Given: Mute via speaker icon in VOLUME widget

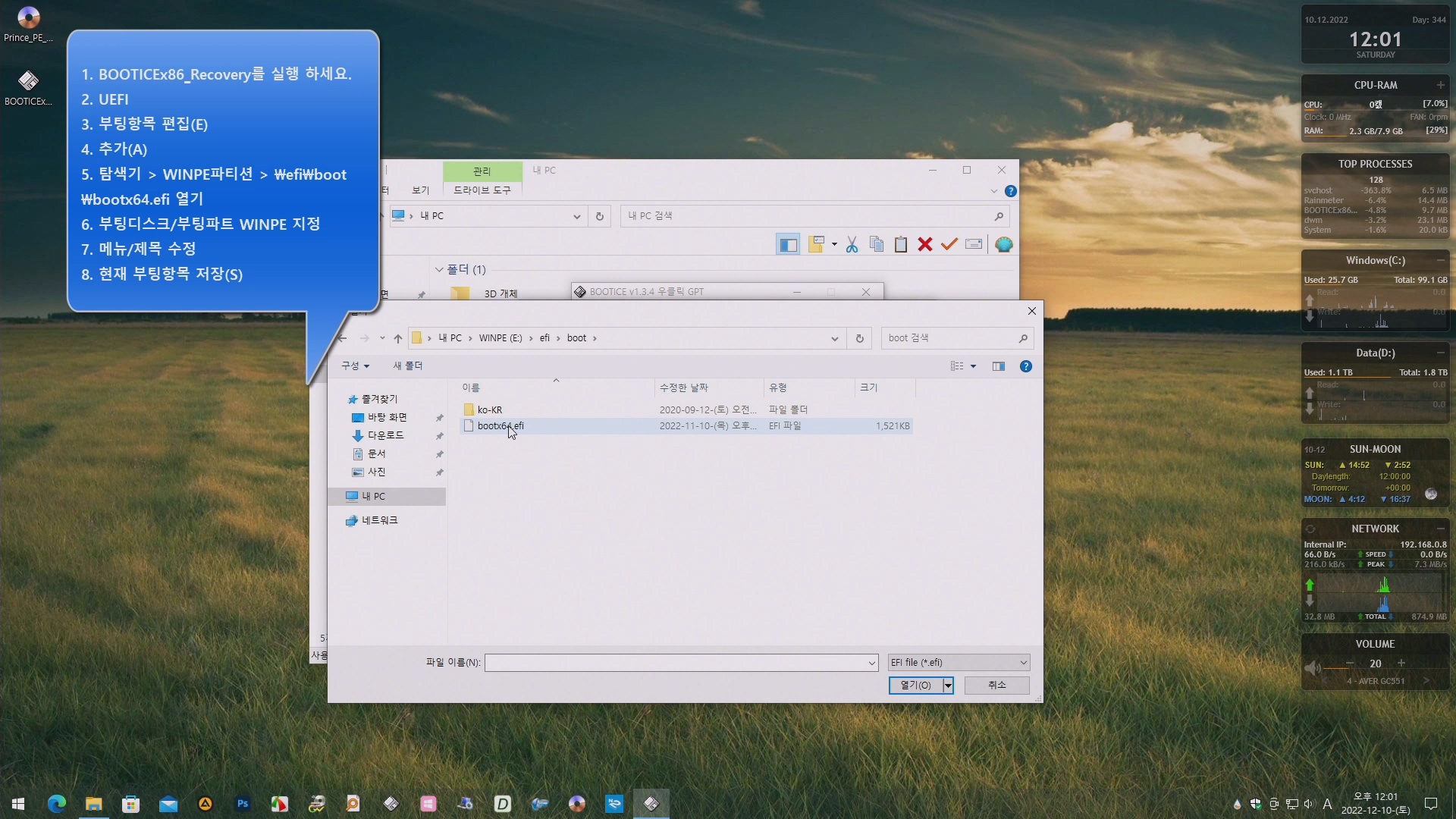Looking at the screenshot, I should tap(1312, 668).
